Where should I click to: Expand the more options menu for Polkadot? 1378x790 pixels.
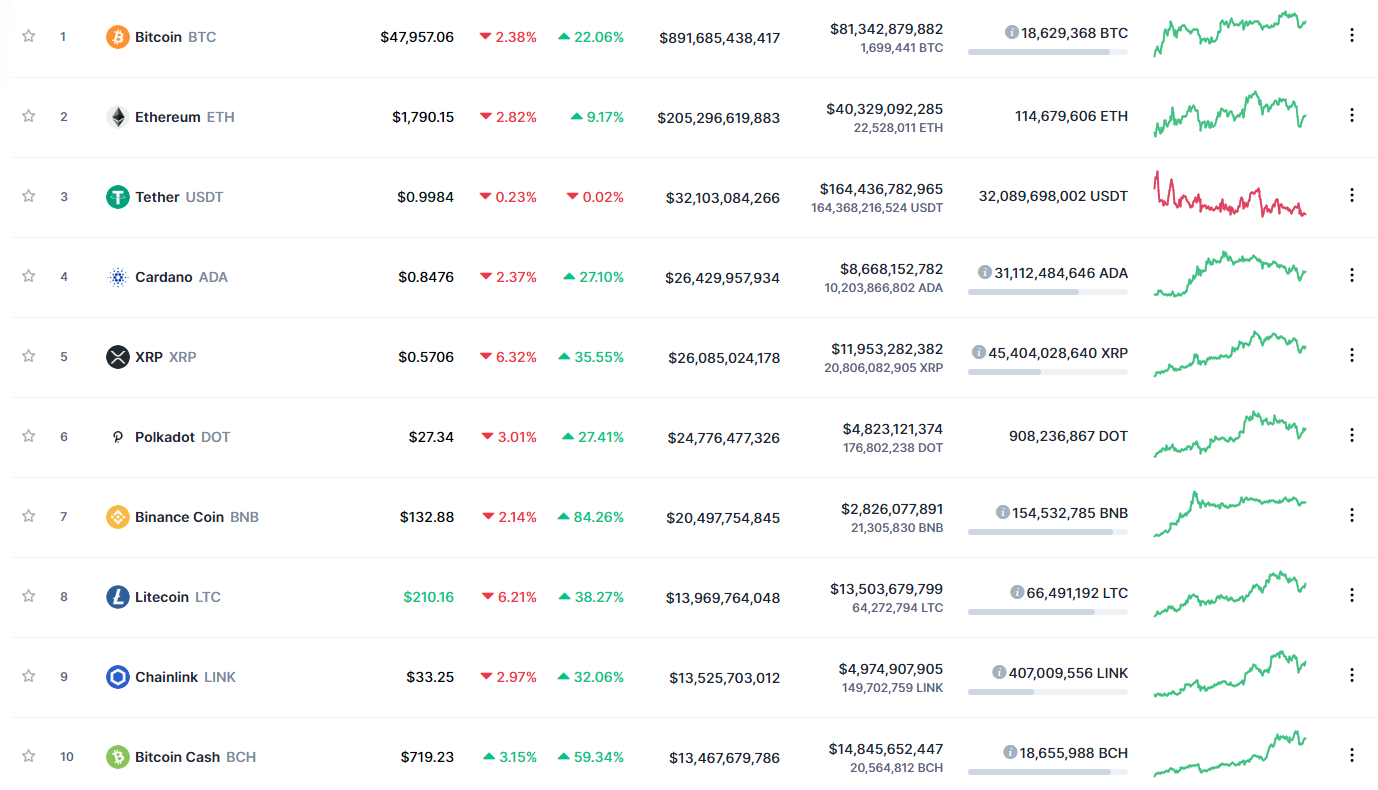tap(1352, 435)
